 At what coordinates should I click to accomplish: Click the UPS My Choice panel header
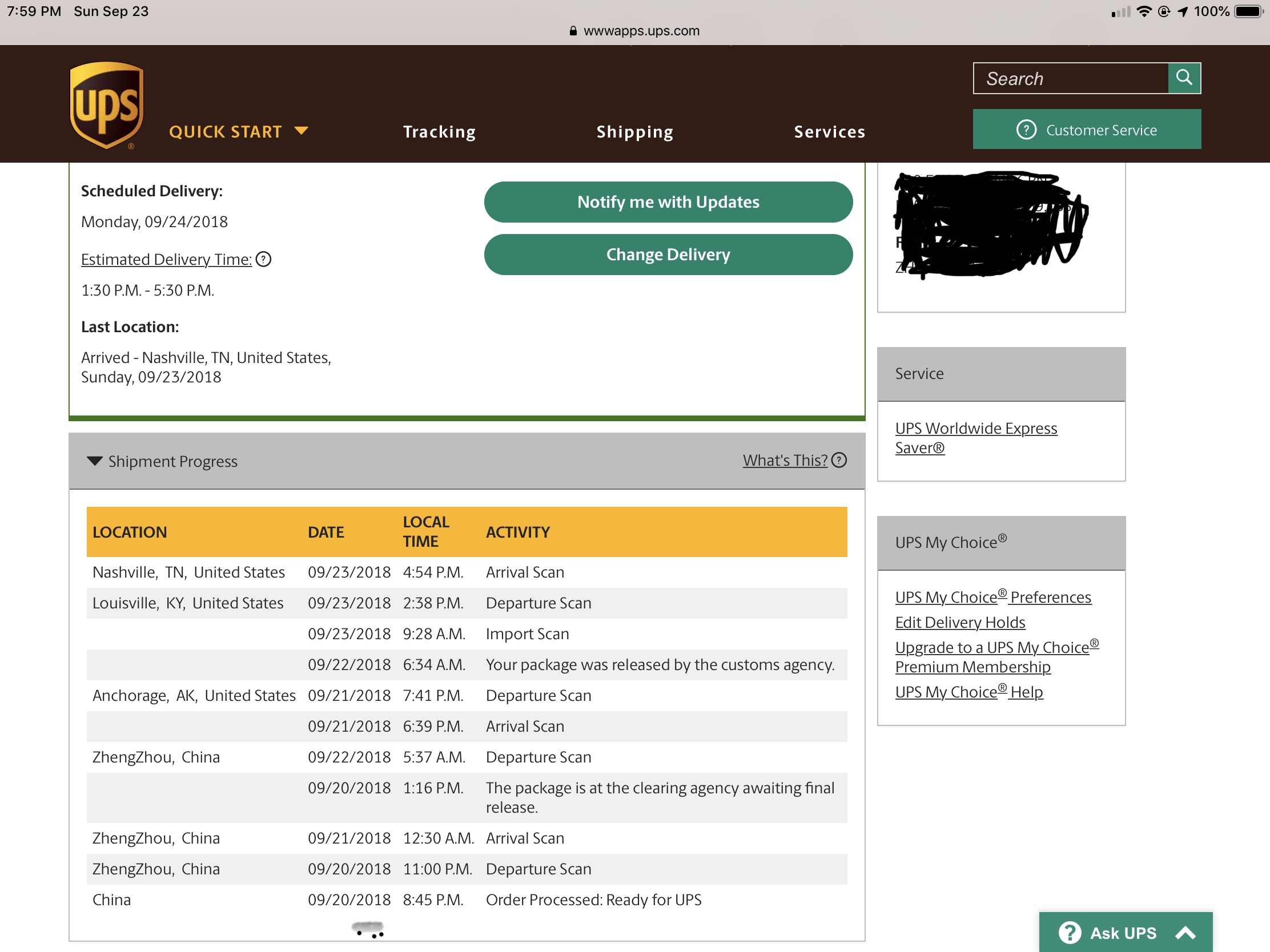click(1000, 542)
